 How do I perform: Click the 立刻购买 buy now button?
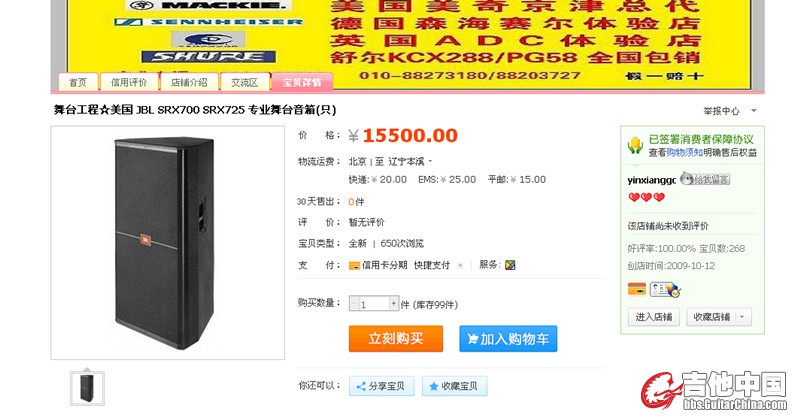[x=395, y=338]
